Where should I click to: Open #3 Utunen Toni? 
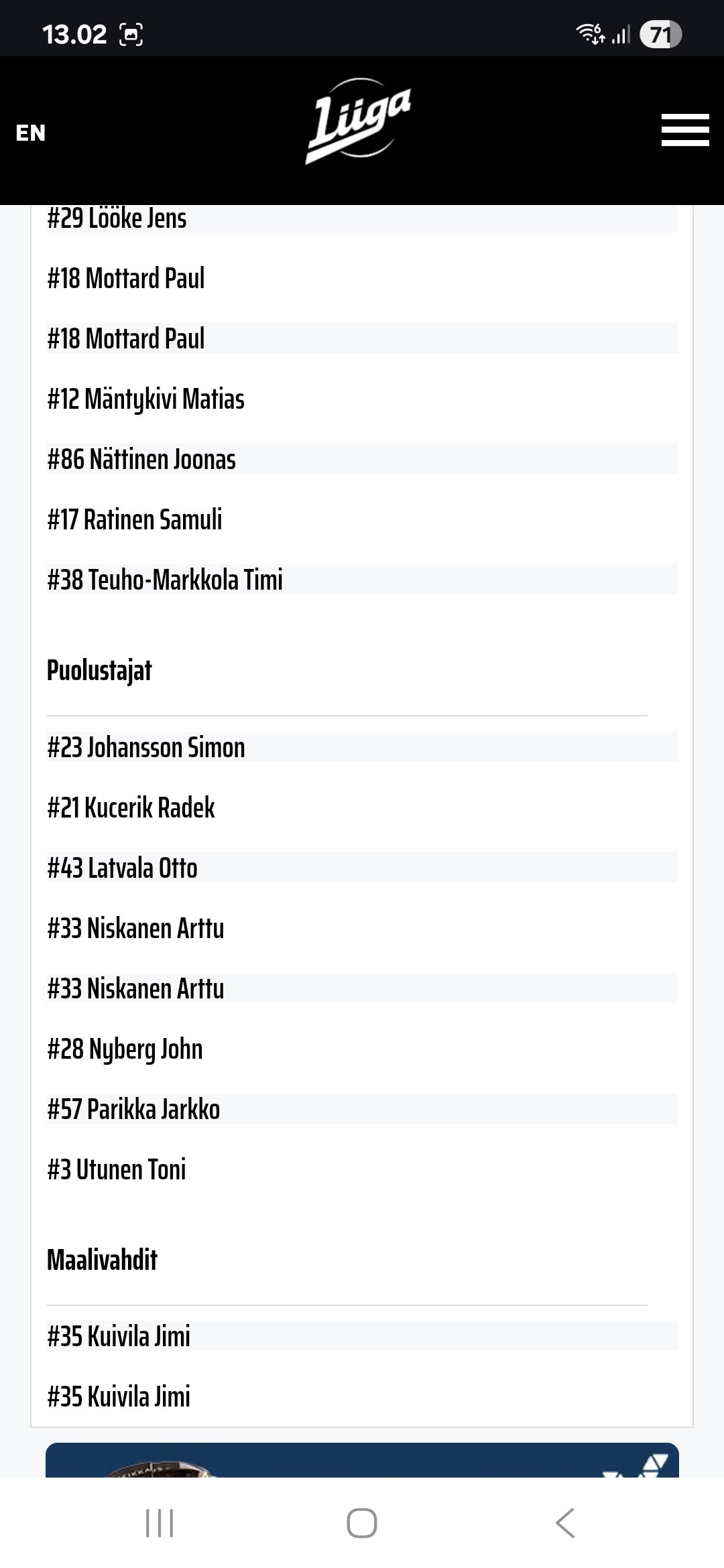coord(117,1170)
